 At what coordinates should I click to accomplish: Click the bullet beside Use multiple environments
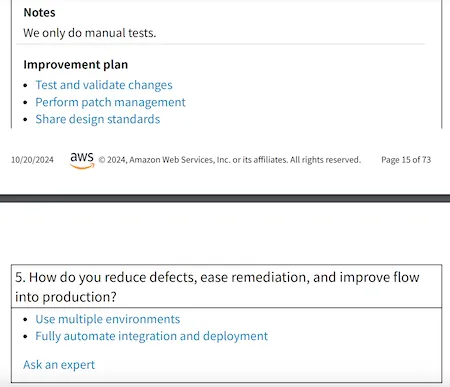[25, 320]
